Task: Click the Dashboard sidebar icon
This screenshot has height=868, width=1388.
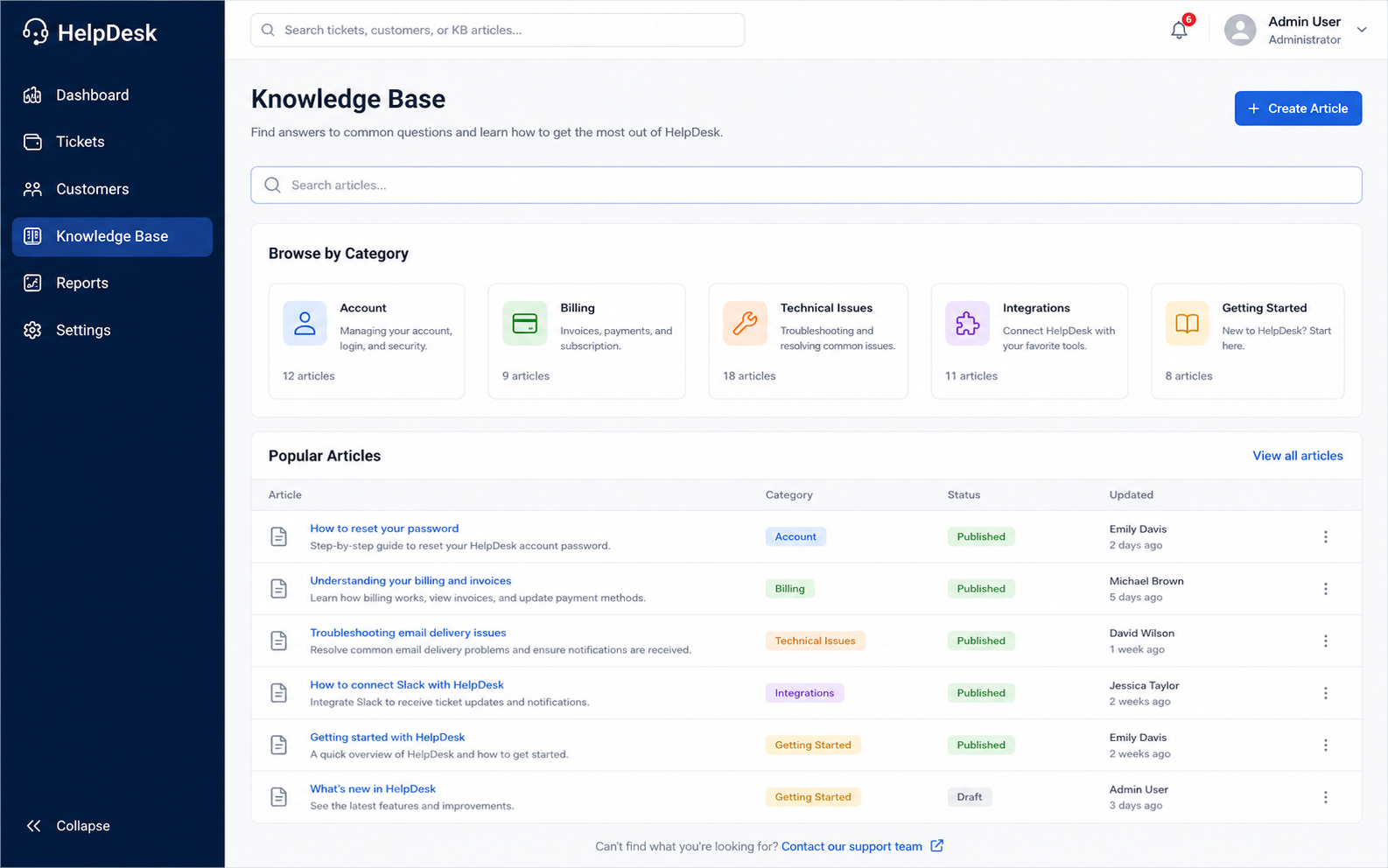Action: point(32,94)
